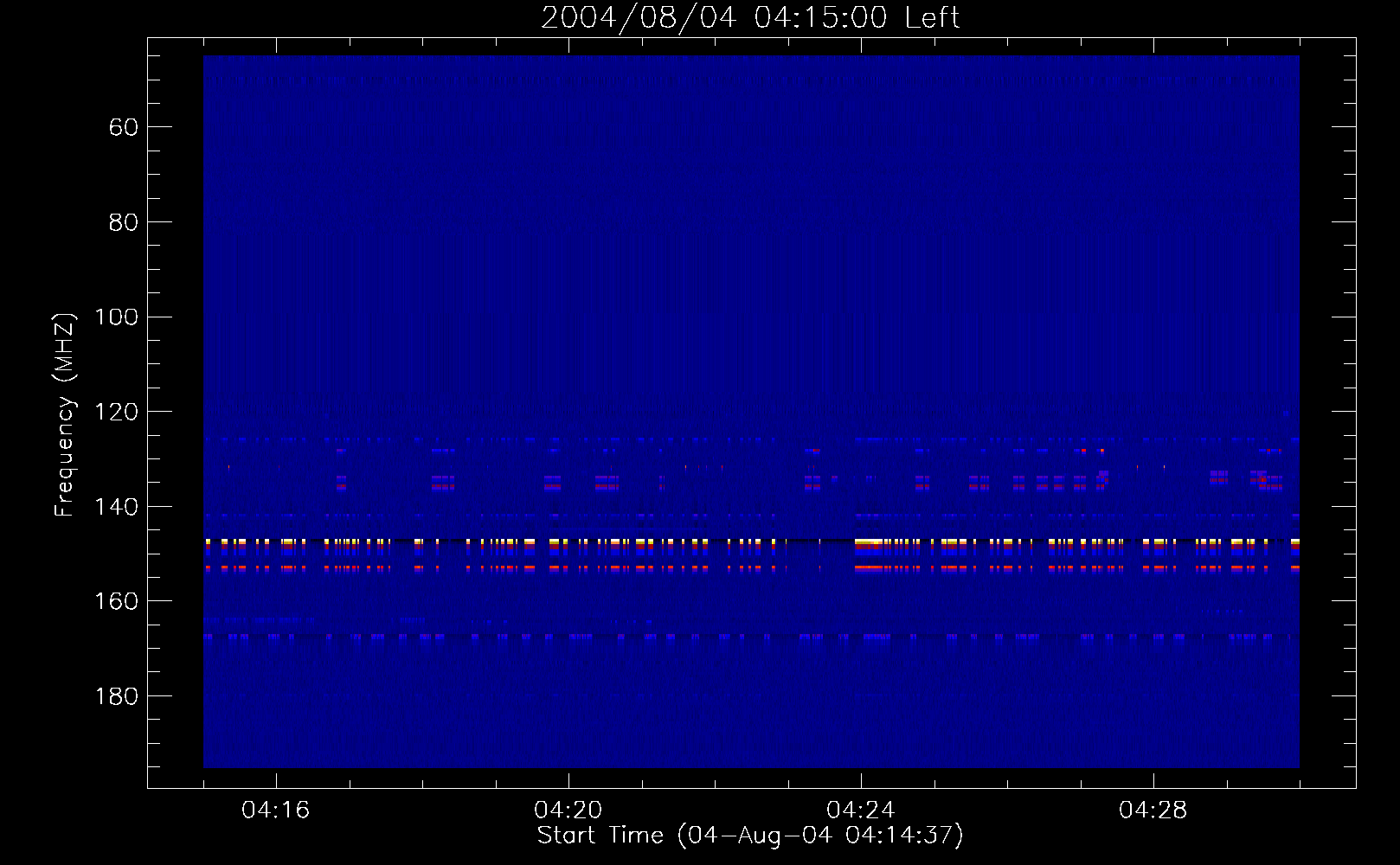
Task: Click the 60 MHz frequency tick label
Action: (x=124, y=128)
